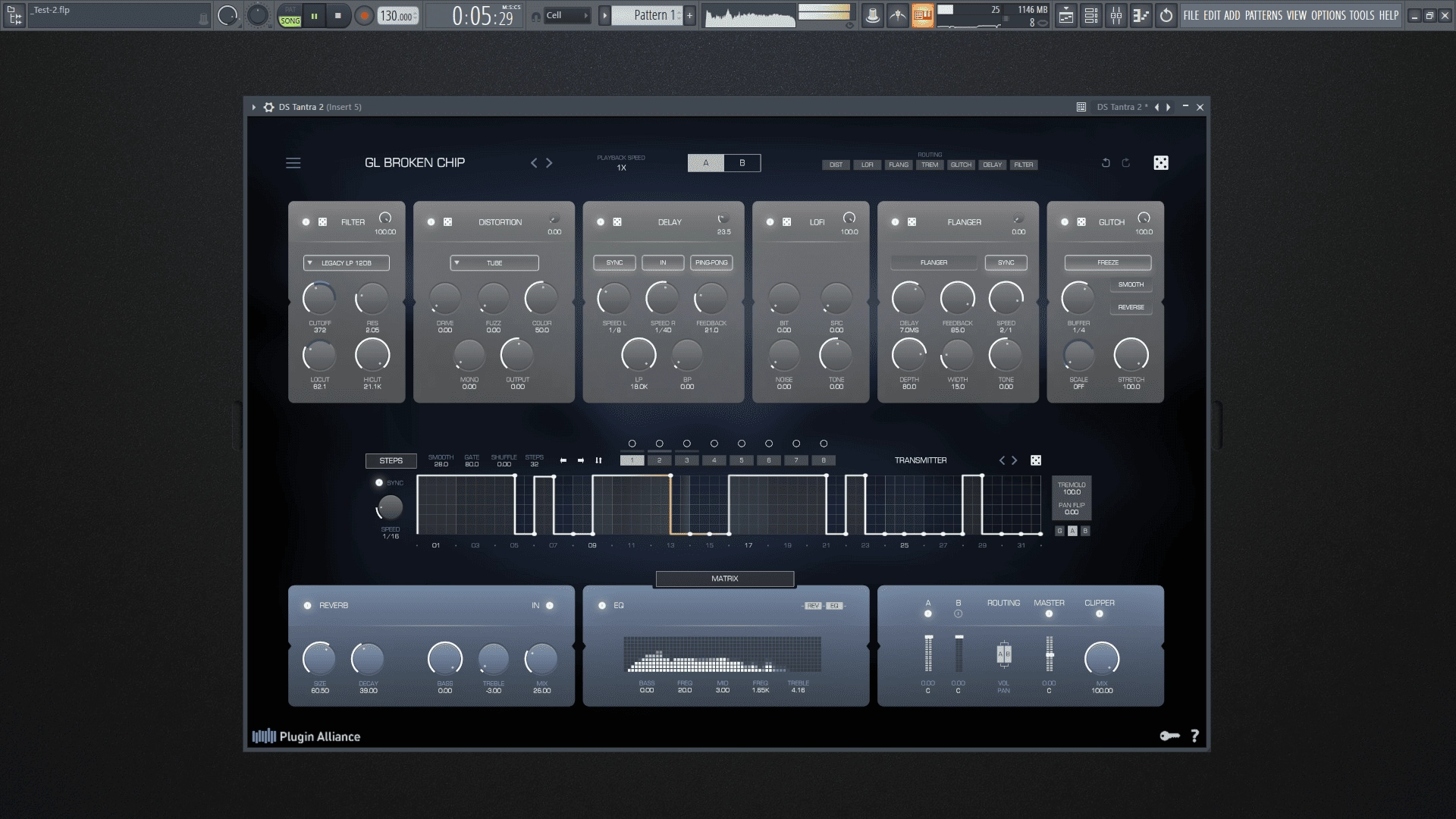Toggle the Lofi module power
The image size is (1456, 819).
pos(770,222)
